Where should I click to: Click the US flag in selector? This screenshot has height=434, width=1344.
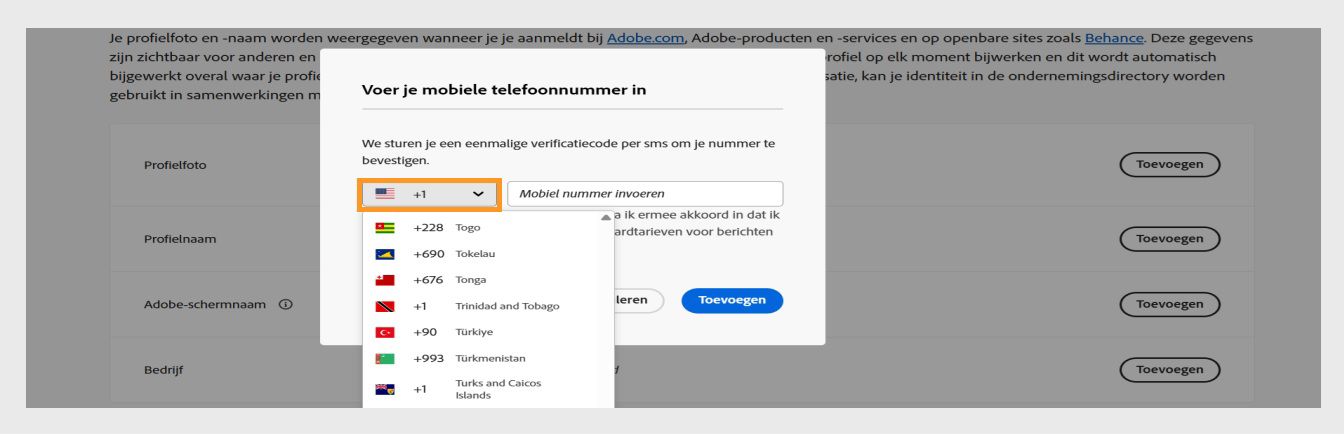point(385,194)
